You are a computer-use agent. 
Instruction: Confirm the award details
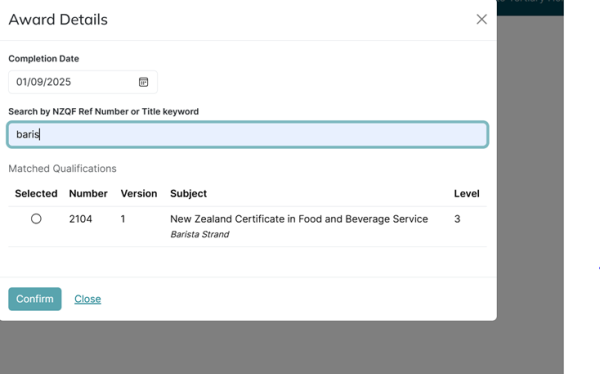35,299
